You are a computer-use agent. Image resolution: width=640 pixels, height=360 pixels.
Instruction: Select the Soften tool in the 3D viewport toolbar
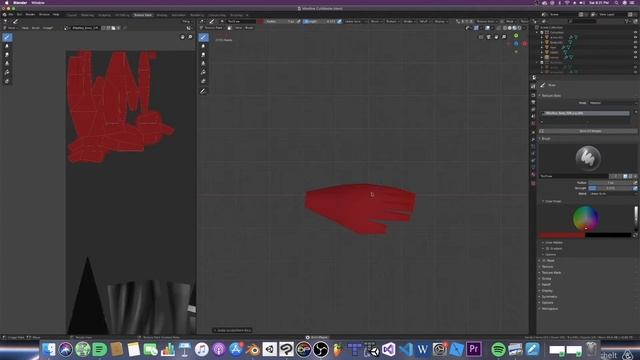(x=203, y=46)
